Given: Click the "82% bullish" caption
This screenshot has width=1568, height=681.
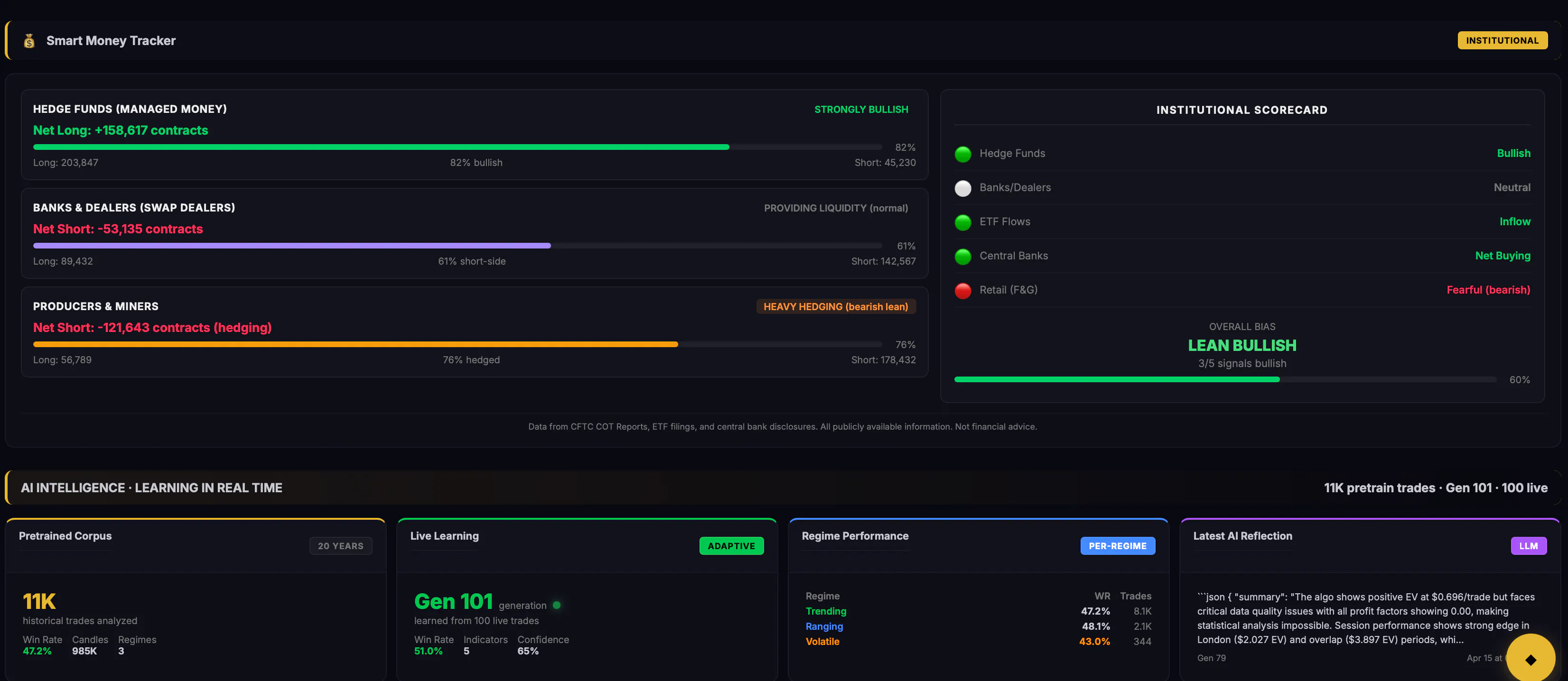Looking at the screenshot, I should [476, 162].
